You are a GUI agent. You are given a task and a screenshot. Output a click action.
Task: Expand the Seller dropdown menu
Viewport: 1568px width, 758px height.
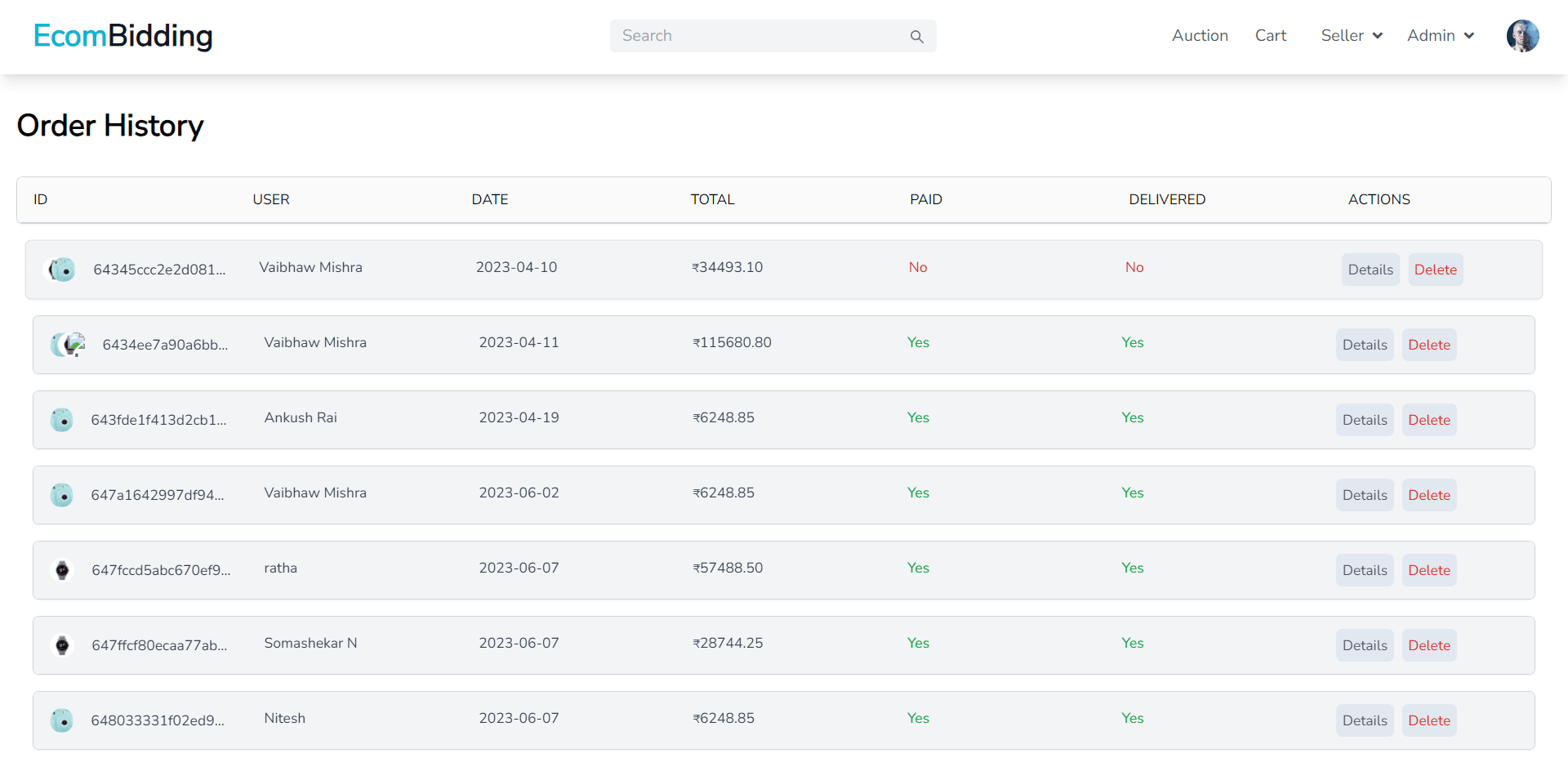pos(1352,36)
